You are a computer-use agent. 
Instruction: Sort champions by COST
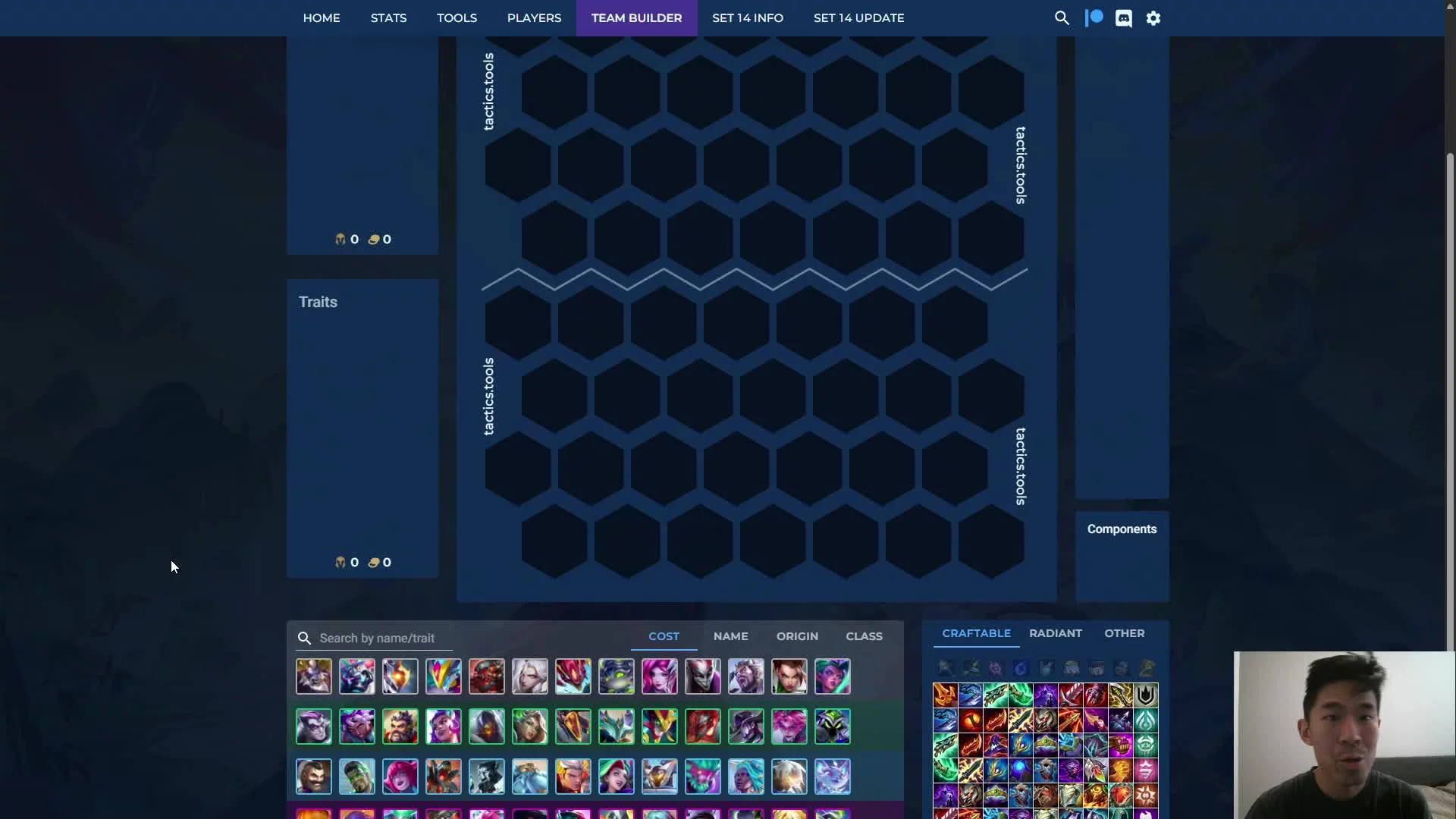click(x=664, y=636)
